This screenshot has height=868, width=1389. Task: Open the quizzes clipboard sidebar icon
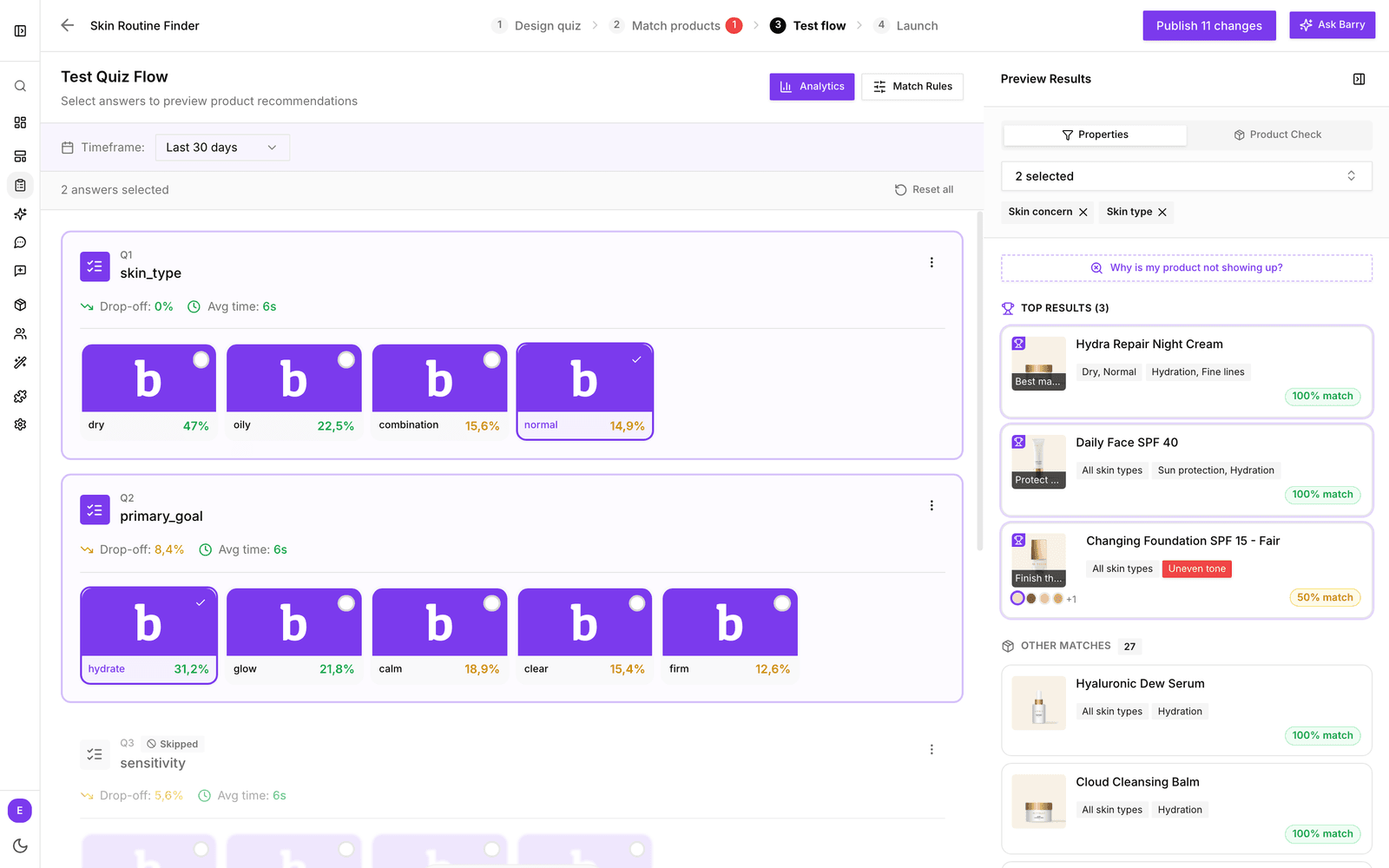[20, 185]
